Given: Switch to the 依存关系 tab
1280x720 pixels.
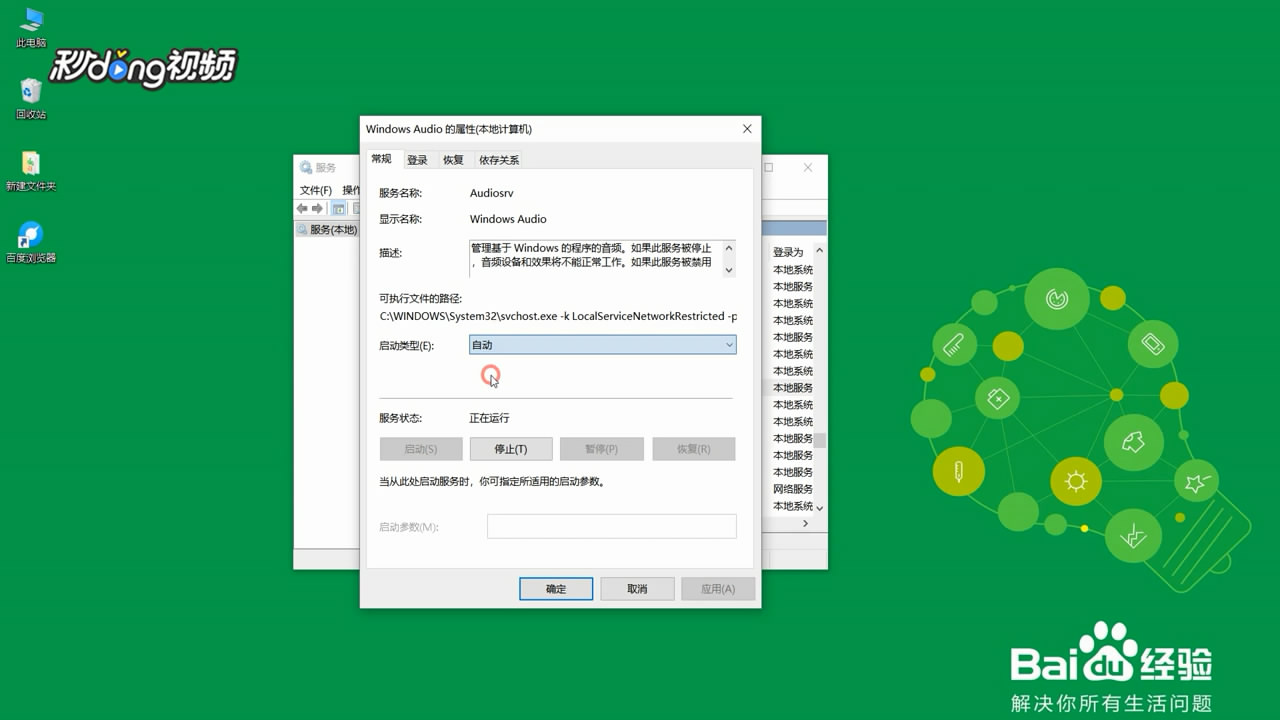Looking at the screenshot, I should [x=496, y=159].
